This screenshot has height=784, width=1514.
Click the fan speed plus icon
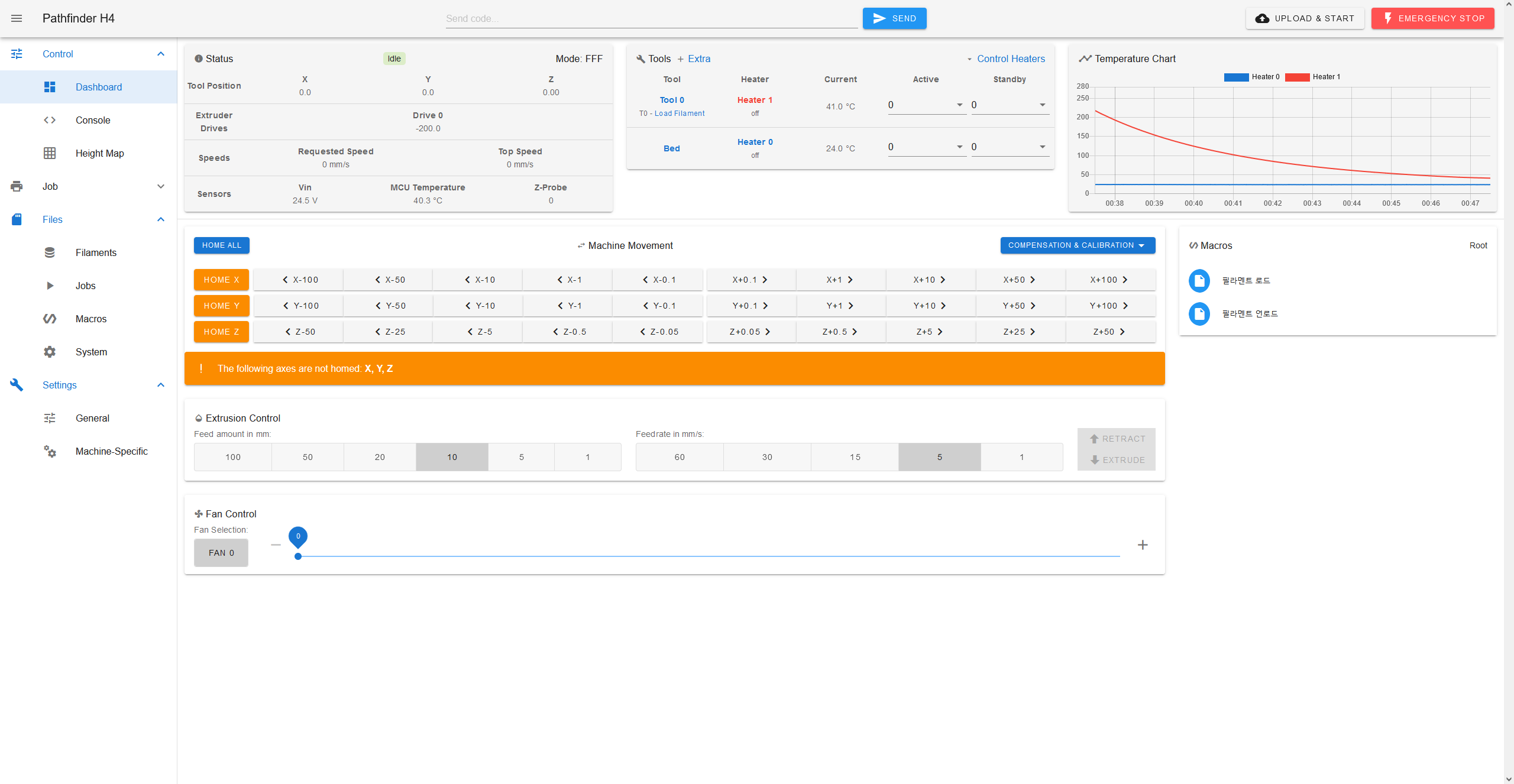[x=1143, y=545]
